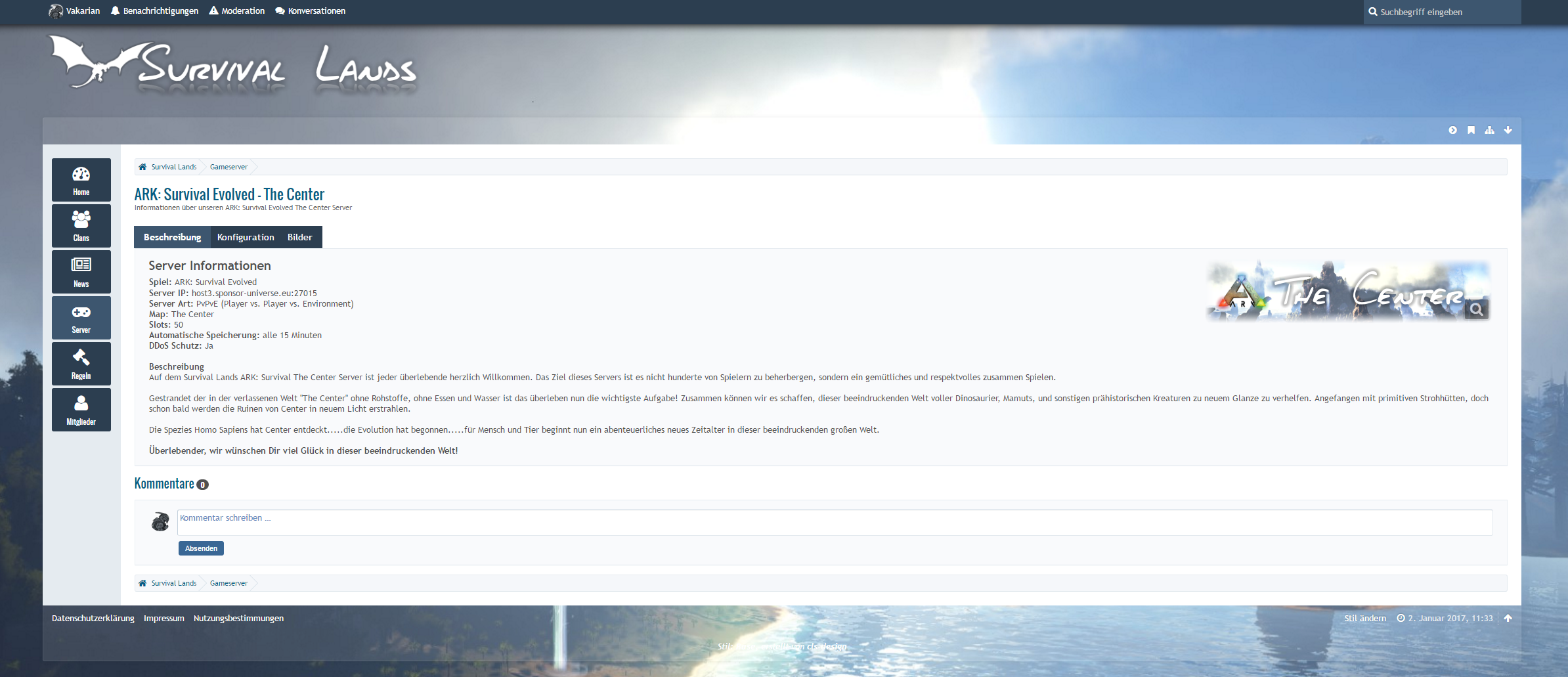Open the Moderation menu
Image resolution: width=1568 pixels, height=677 pixels.
point(237,11)
